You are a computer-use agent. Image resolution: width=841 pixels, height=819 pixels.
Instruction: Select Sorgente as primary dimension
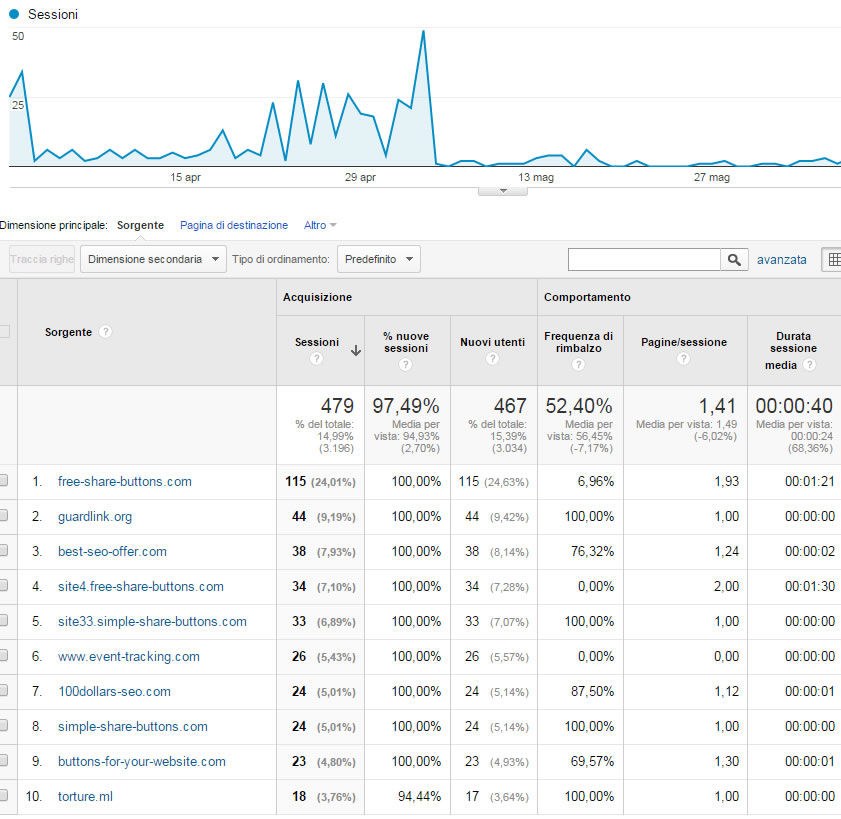141,225
